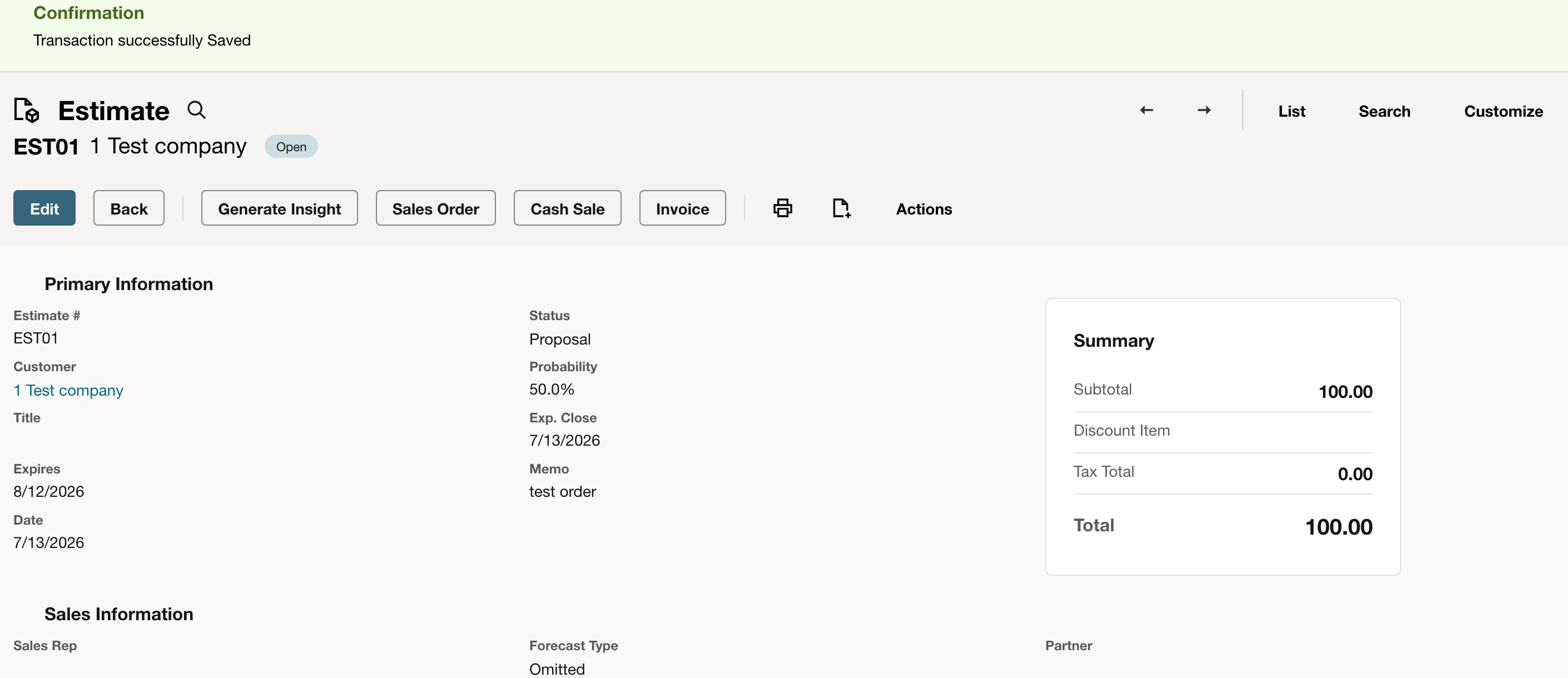
Task: Click the Confirmation banner heading
Action: tap(89, 13)
